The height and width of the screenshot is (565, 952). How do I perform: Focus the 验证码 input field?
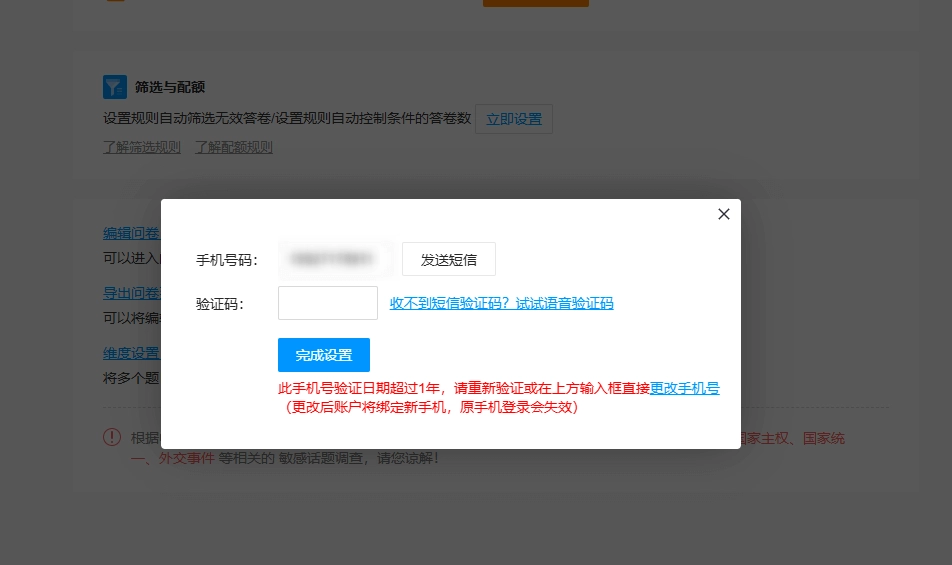click(x=328, y=303)
